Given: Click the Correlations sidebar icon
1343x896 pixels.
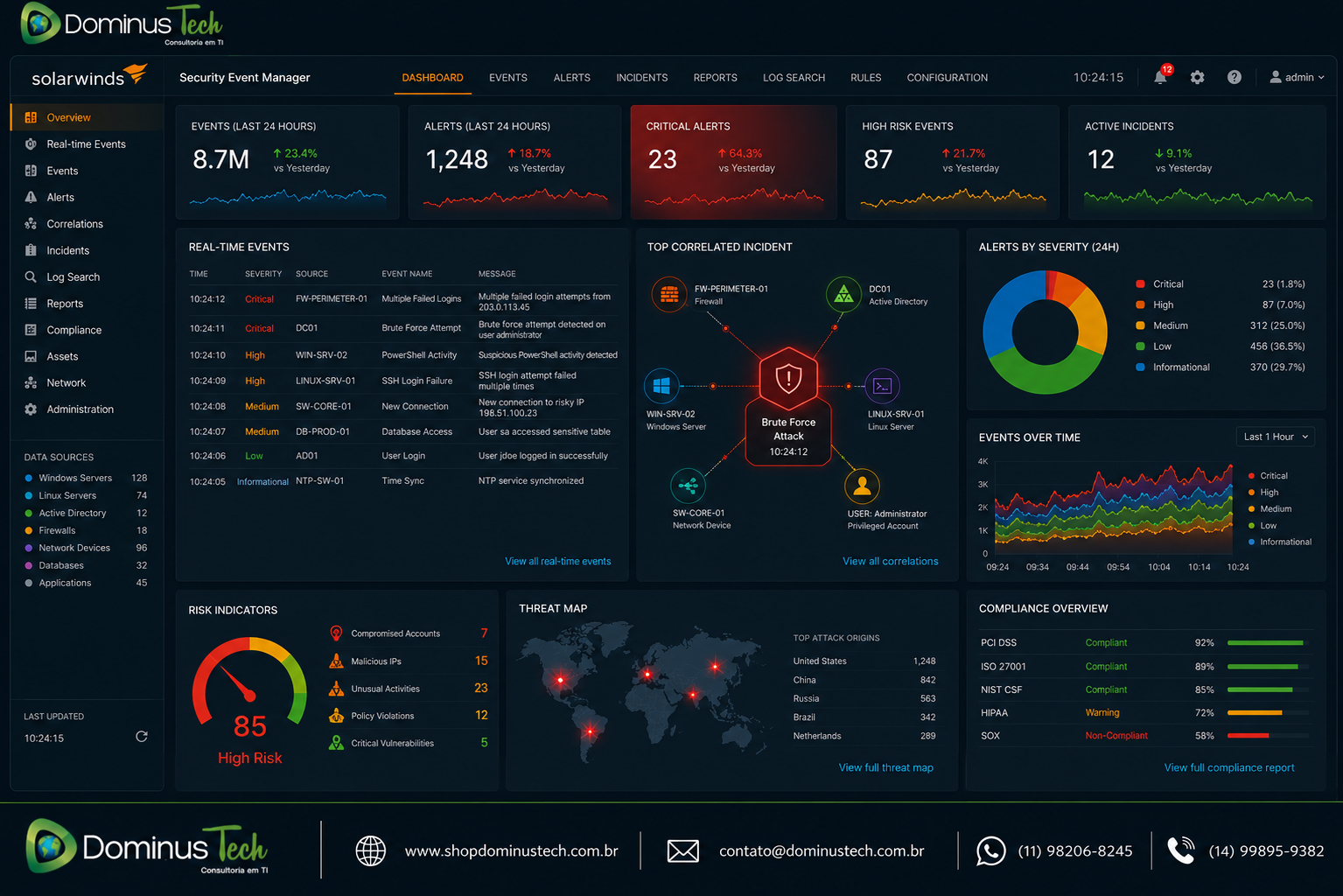Looking at the screenshot, I should (x=31, y=224).
